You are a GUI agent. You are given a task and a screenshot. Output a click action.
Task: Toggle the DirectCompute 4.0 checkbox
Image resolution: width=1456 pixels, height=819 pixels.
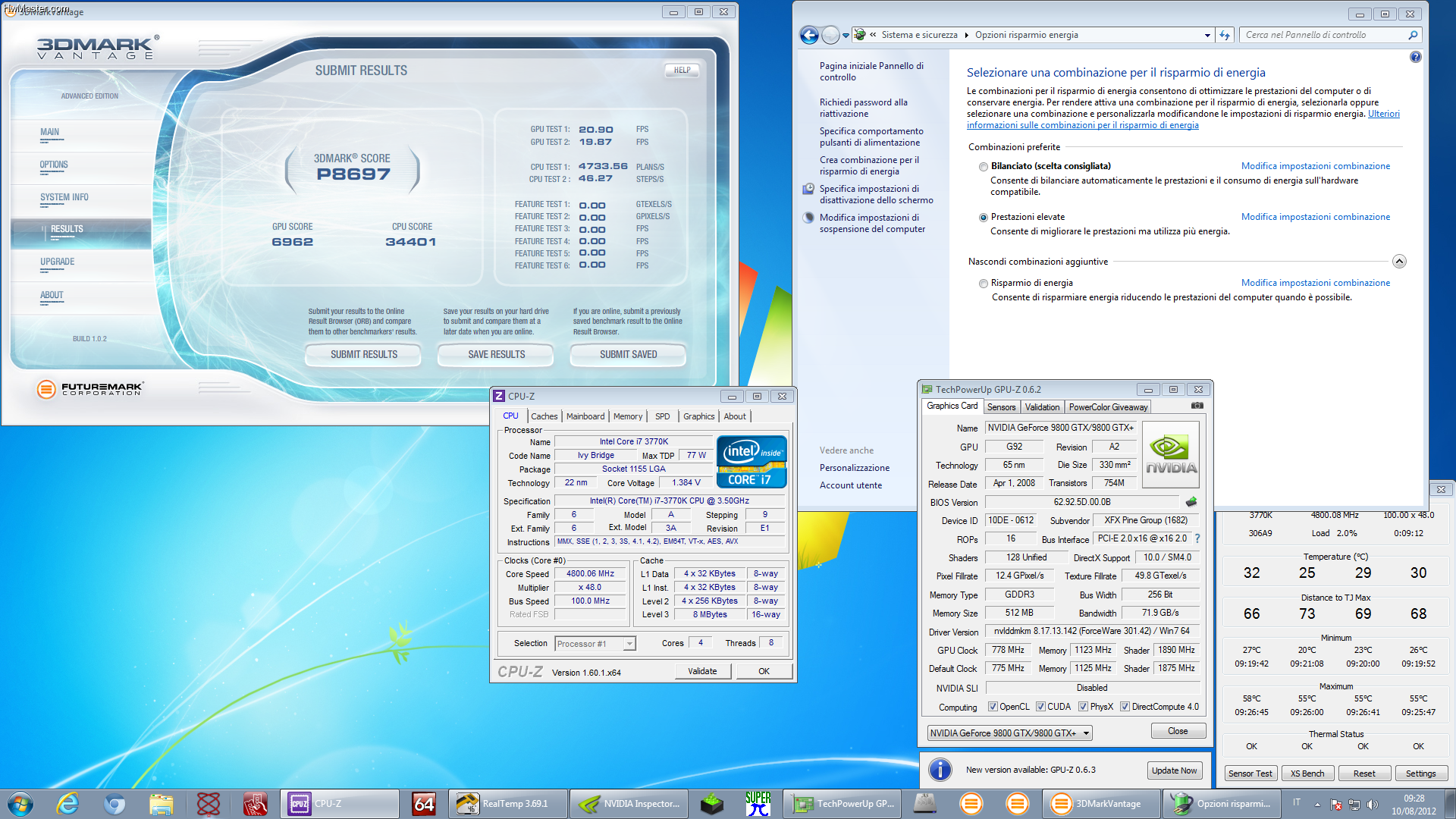pos(1125,707)
